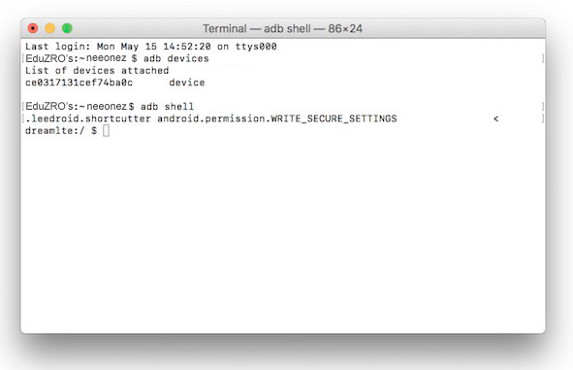Click the right bracket mark on adb shell line

click(543, 107)
